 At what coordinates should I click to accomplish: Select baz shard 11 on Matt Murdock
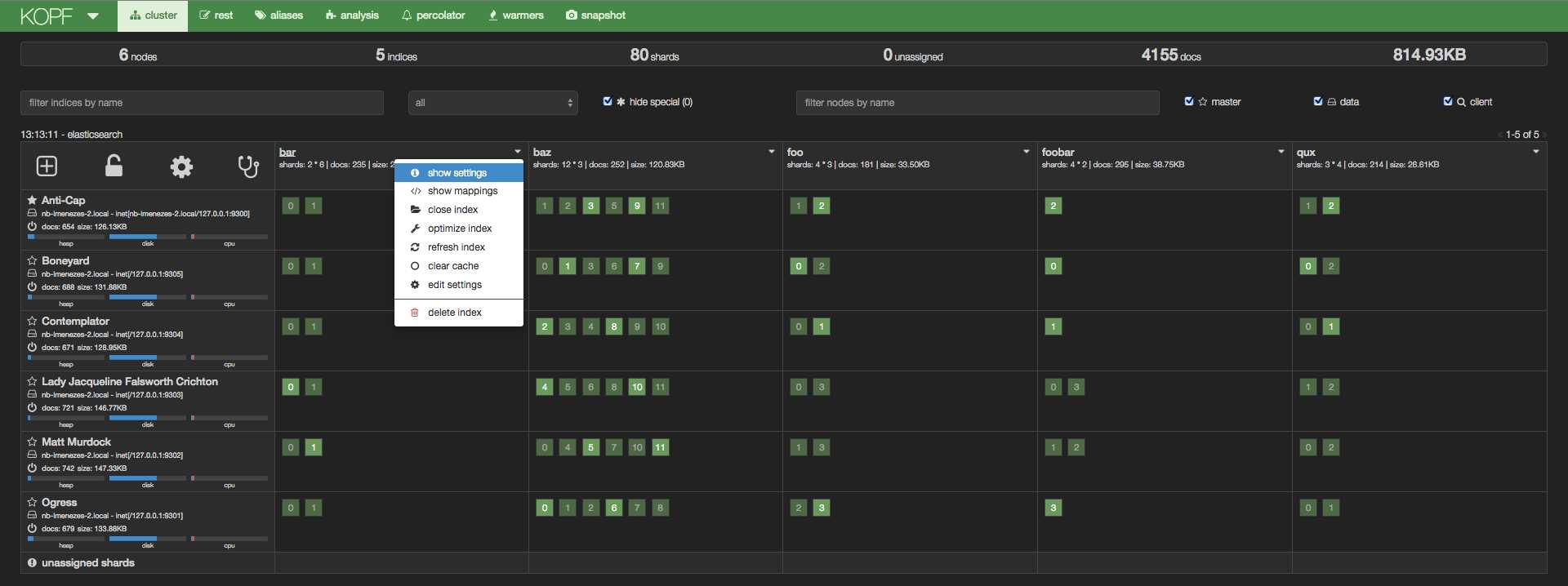[x=660, y=447]
